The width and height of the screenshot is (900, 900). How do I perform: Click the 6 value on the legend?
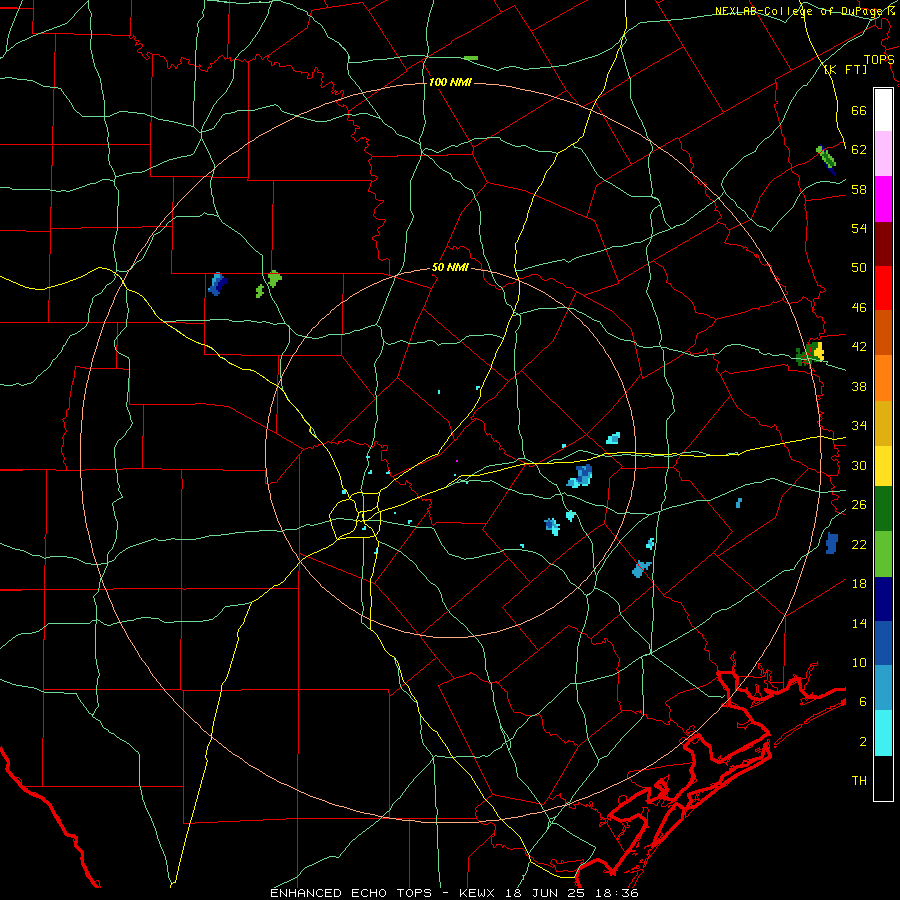862,701
